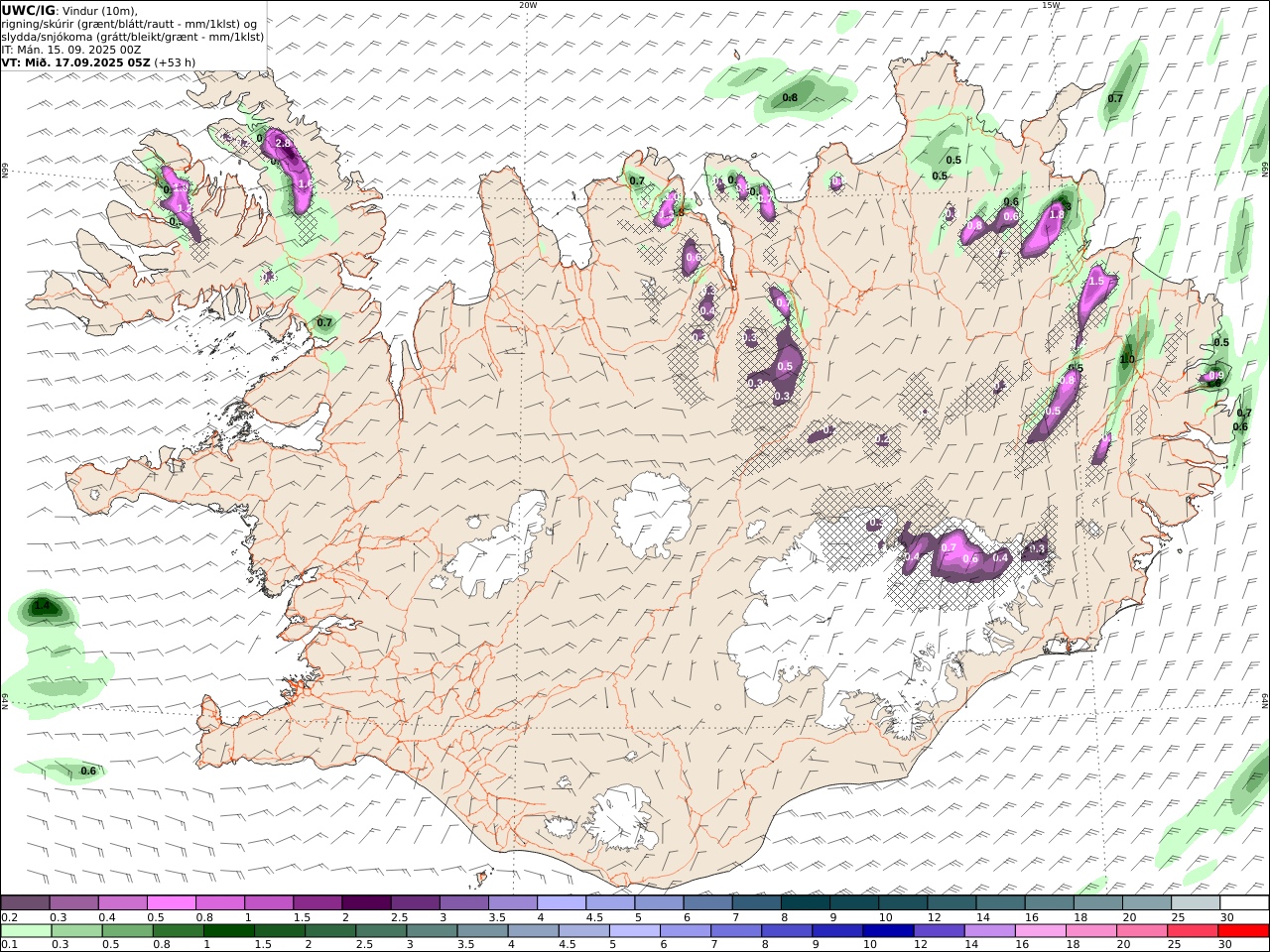Select the 4 grey-blue swatch in the rain legend
1270x952 pixels.
pos(533,931)
